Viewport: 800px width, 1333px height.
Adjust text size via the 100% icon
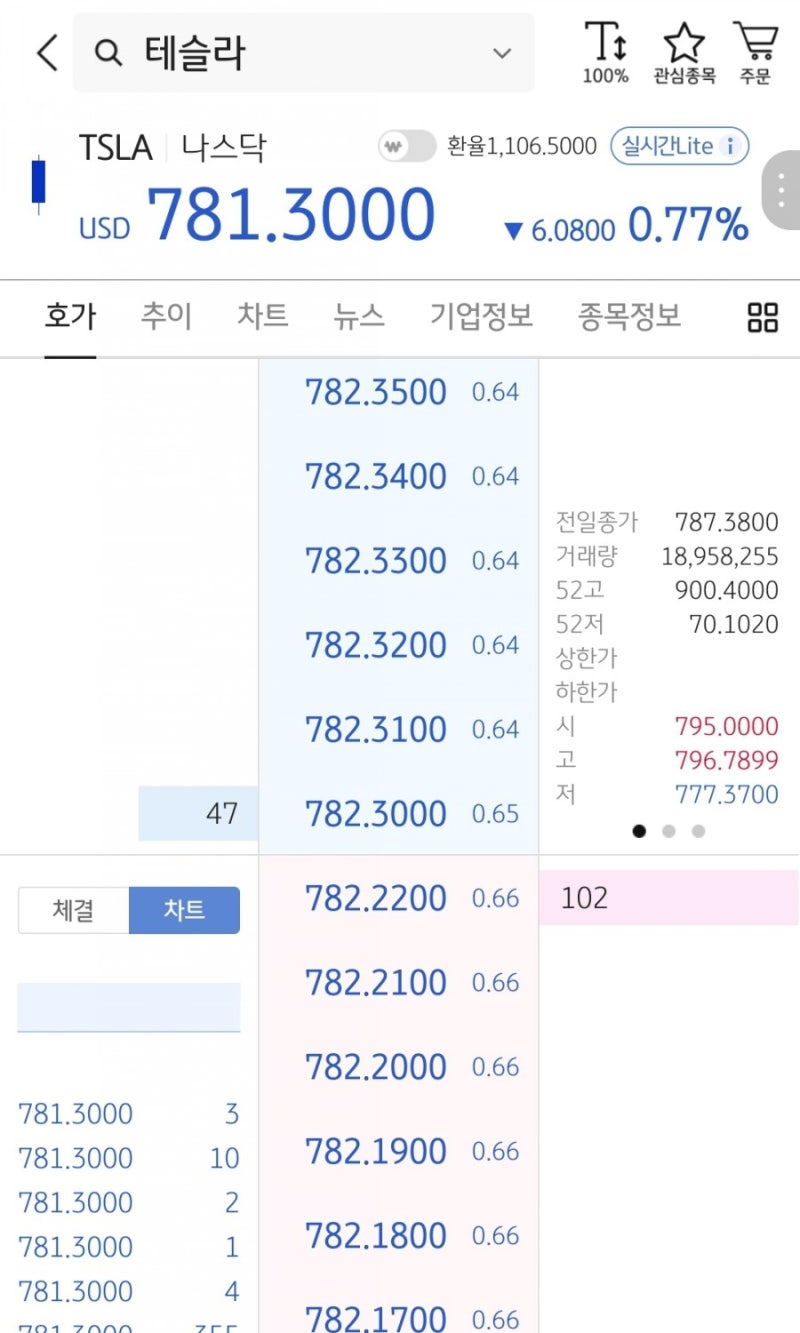coord(604,48)
